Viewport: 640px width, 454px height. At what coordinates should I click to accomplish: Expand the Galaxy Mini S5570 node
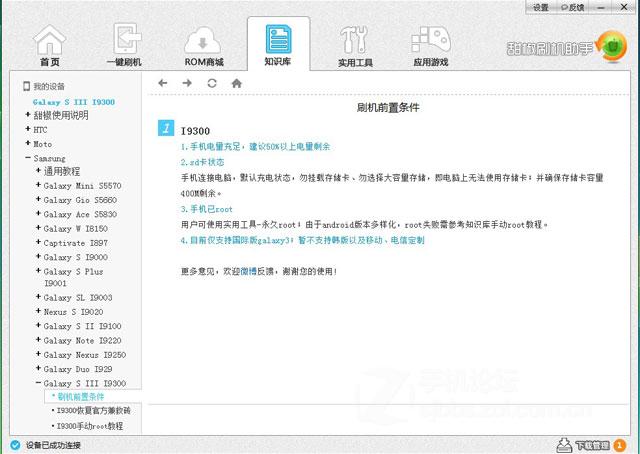point(38,185)
